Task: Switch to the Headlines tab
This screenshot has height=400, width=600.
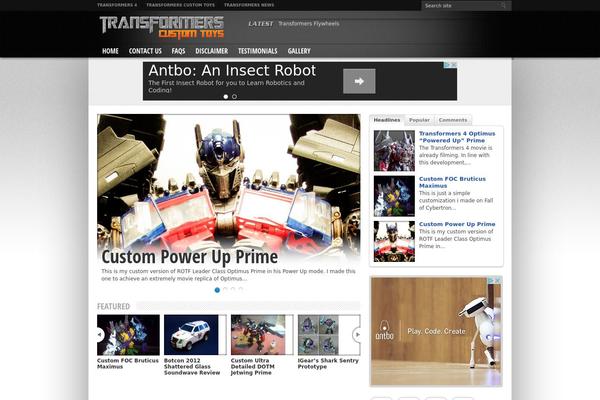Action: point(387,120)
